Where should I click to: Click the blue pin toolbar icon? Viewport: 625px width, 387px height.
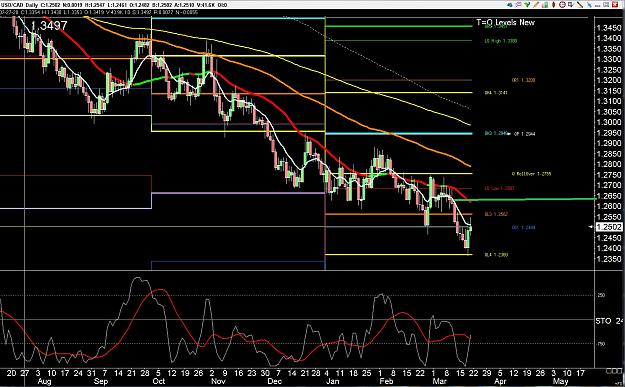pyautogui.click(x=590, y=5)
